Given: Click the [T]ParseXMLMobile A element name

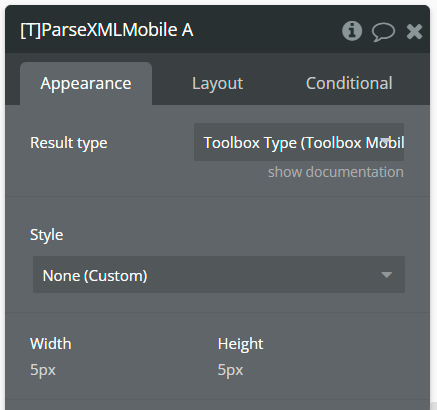Looking at the screenshot, I should point(107,30).
